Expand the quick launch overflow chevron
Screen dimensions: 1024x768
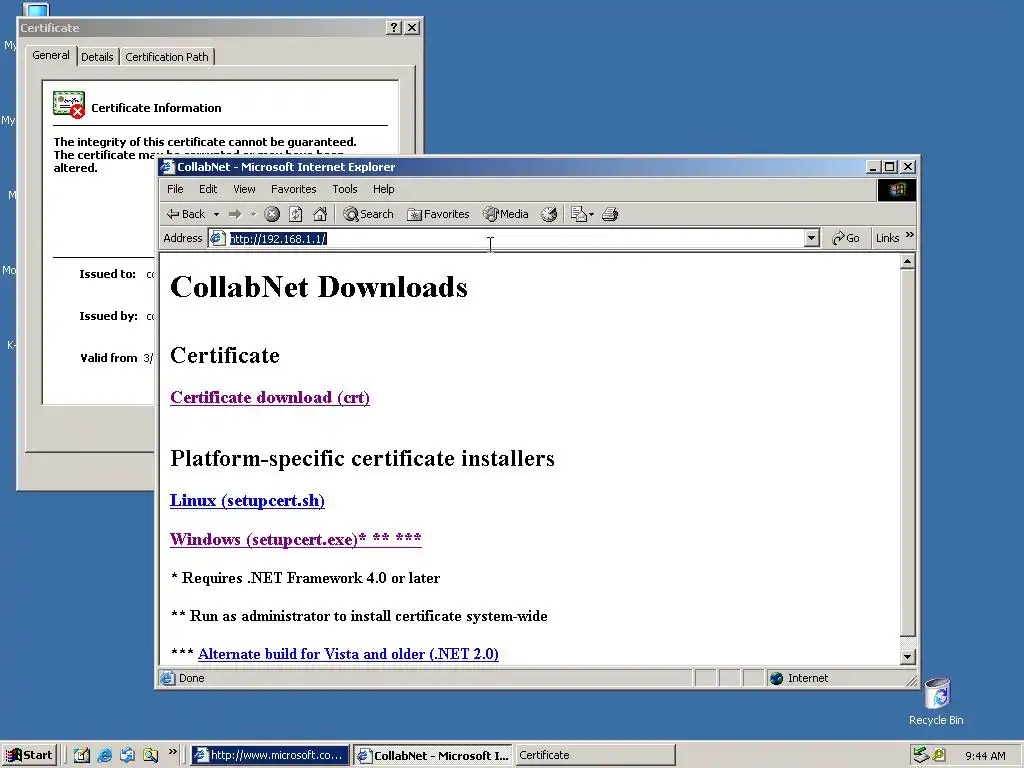click(172, 752)
